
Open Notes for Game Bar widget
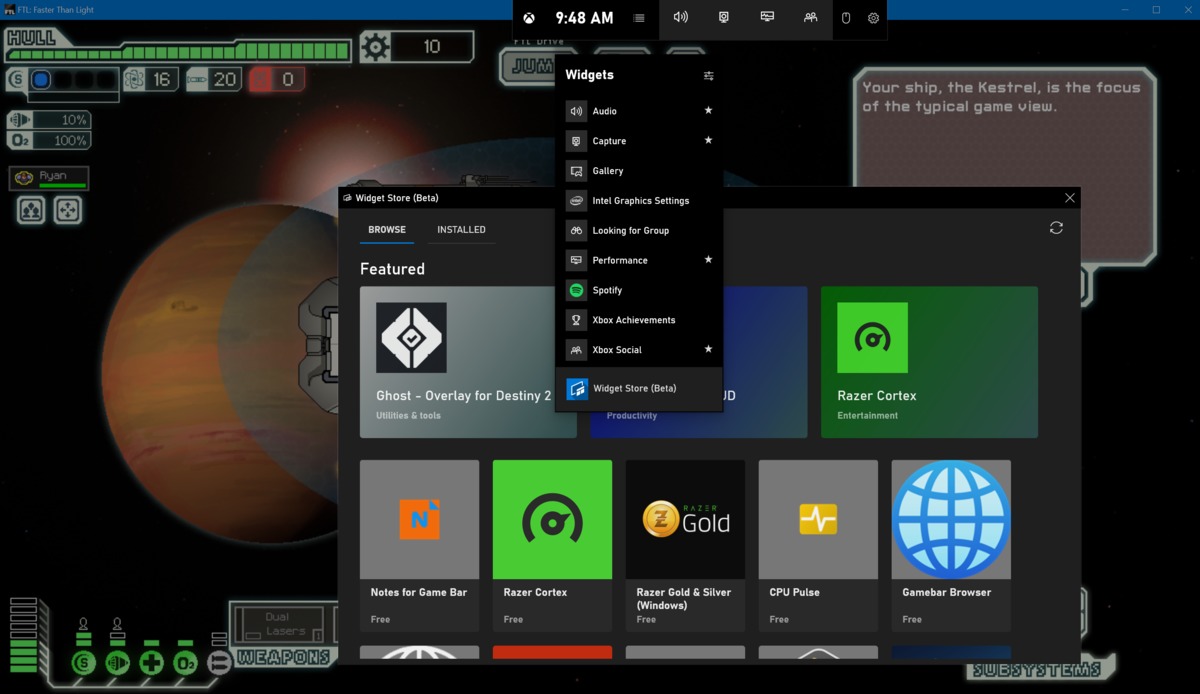[419, 545]
